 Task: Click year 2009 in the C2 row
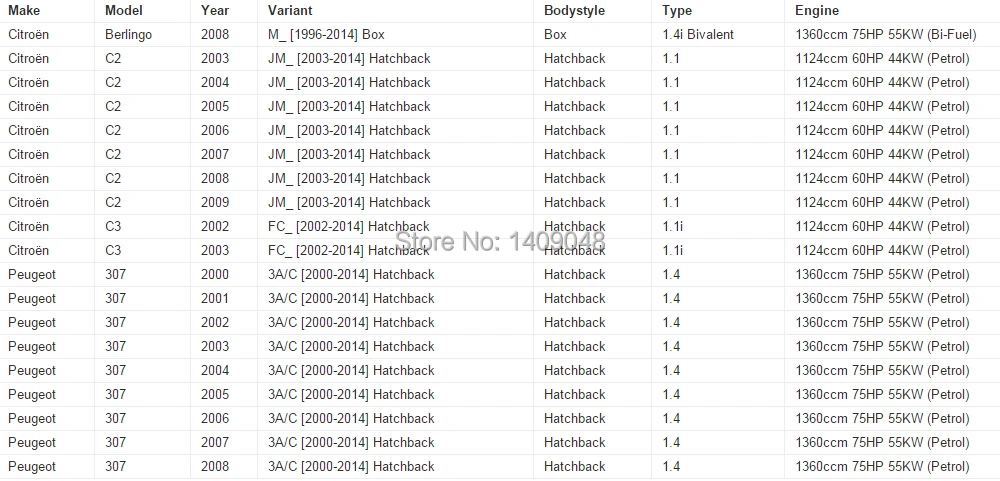pyautogui.click(x=215, y=202)
